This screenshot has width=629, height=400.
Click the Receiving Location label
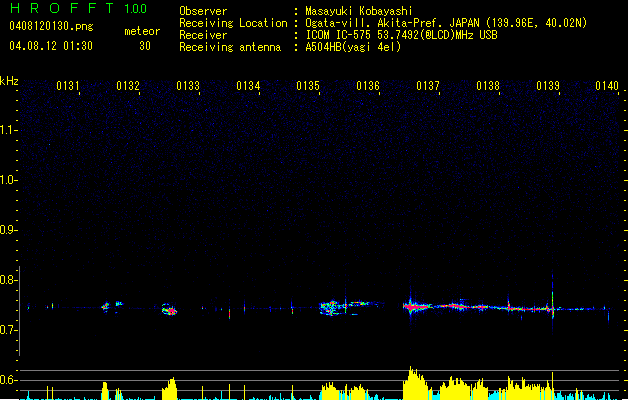[x=233, y=23]
